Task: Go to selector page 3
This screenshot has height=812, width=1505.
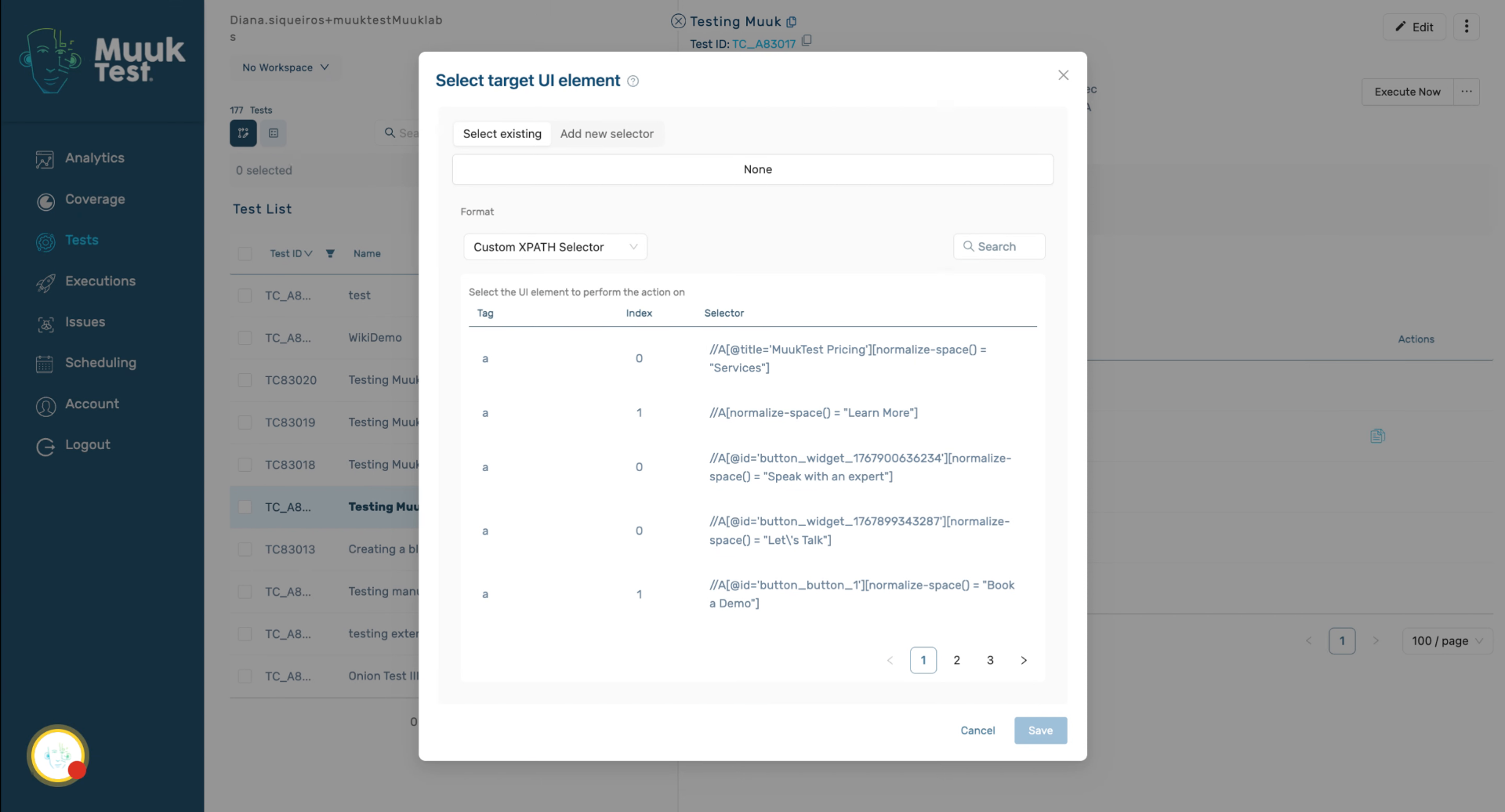Action: click(x=990, y=660)
